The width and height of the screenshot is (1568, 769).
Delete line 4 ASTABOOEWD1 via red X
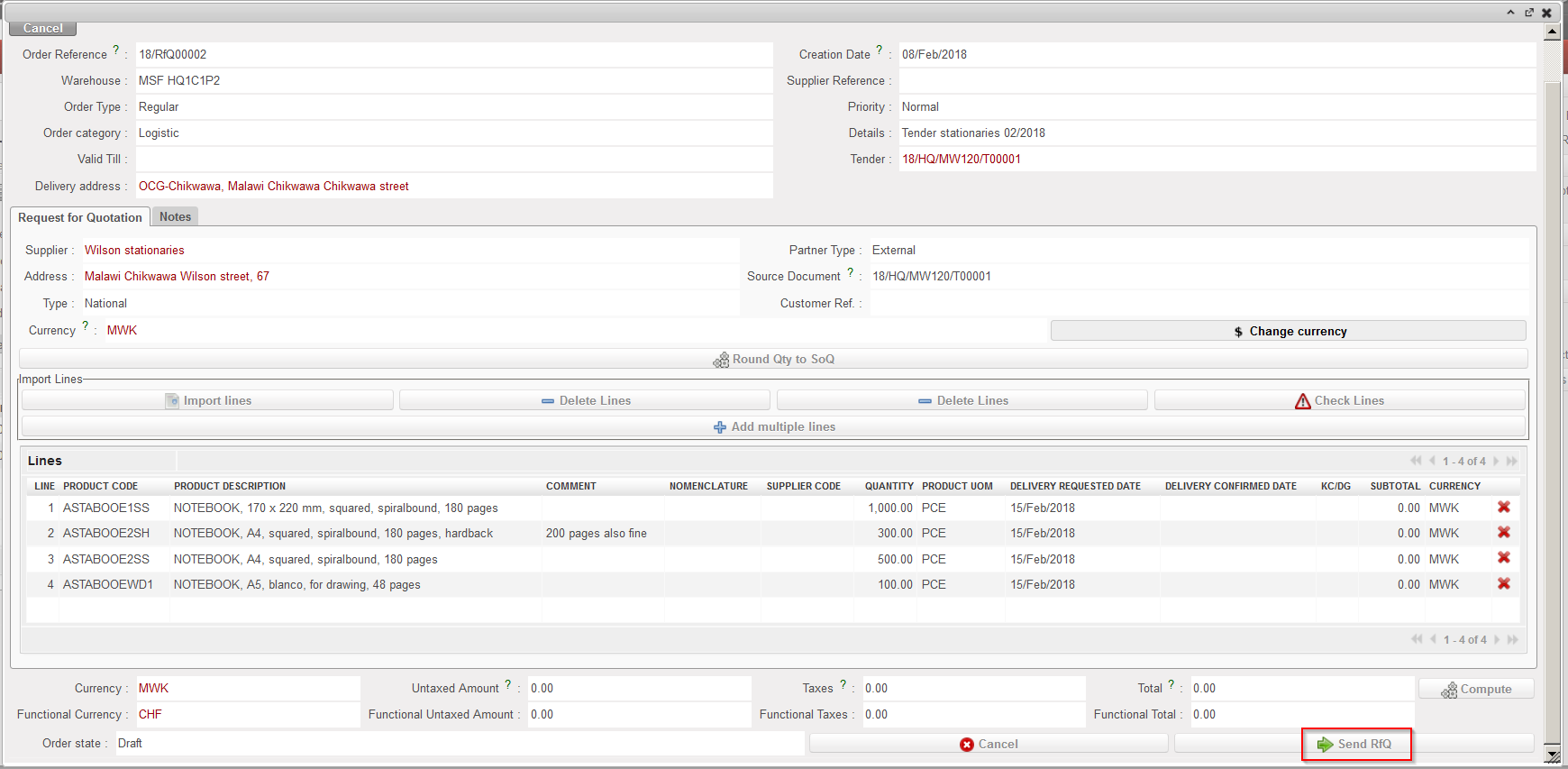pyautogui.click(x=1503, y=584)
